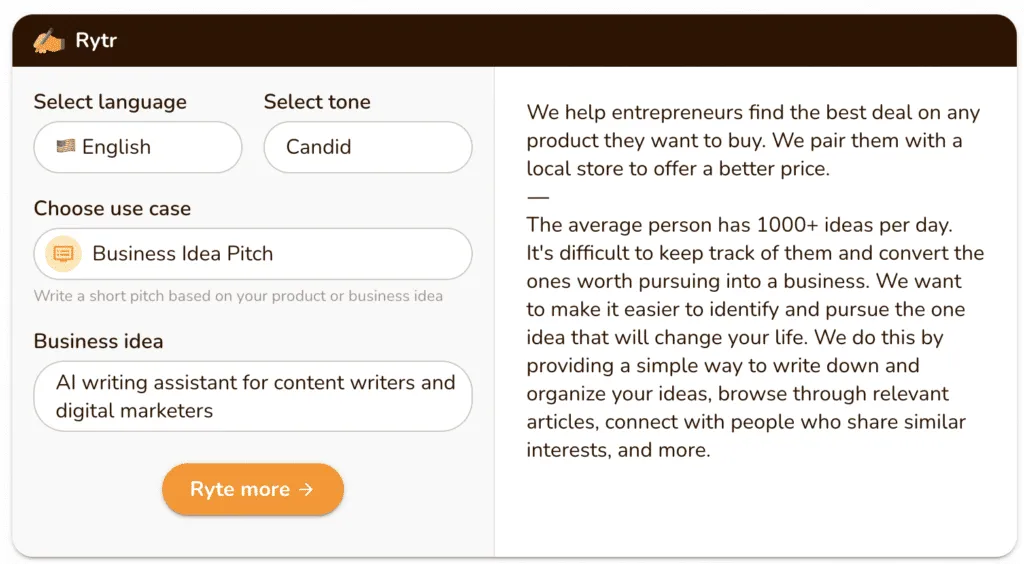Image resolution: width=1024 pixels, height=564 pixels.
Task: Expand the Business Idea Pitch use case selector
Action: click(252, 254)
